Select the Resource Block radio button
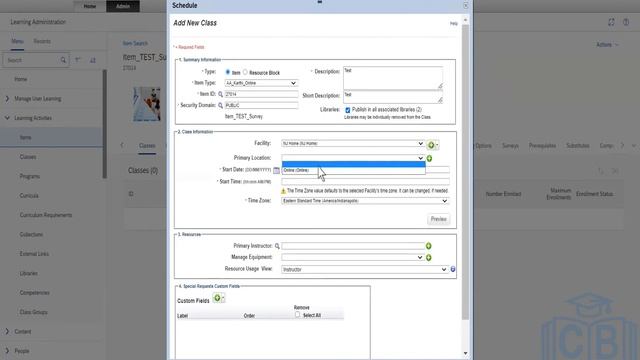The width and height of the screenshot is (640, 360). (245, 72)
